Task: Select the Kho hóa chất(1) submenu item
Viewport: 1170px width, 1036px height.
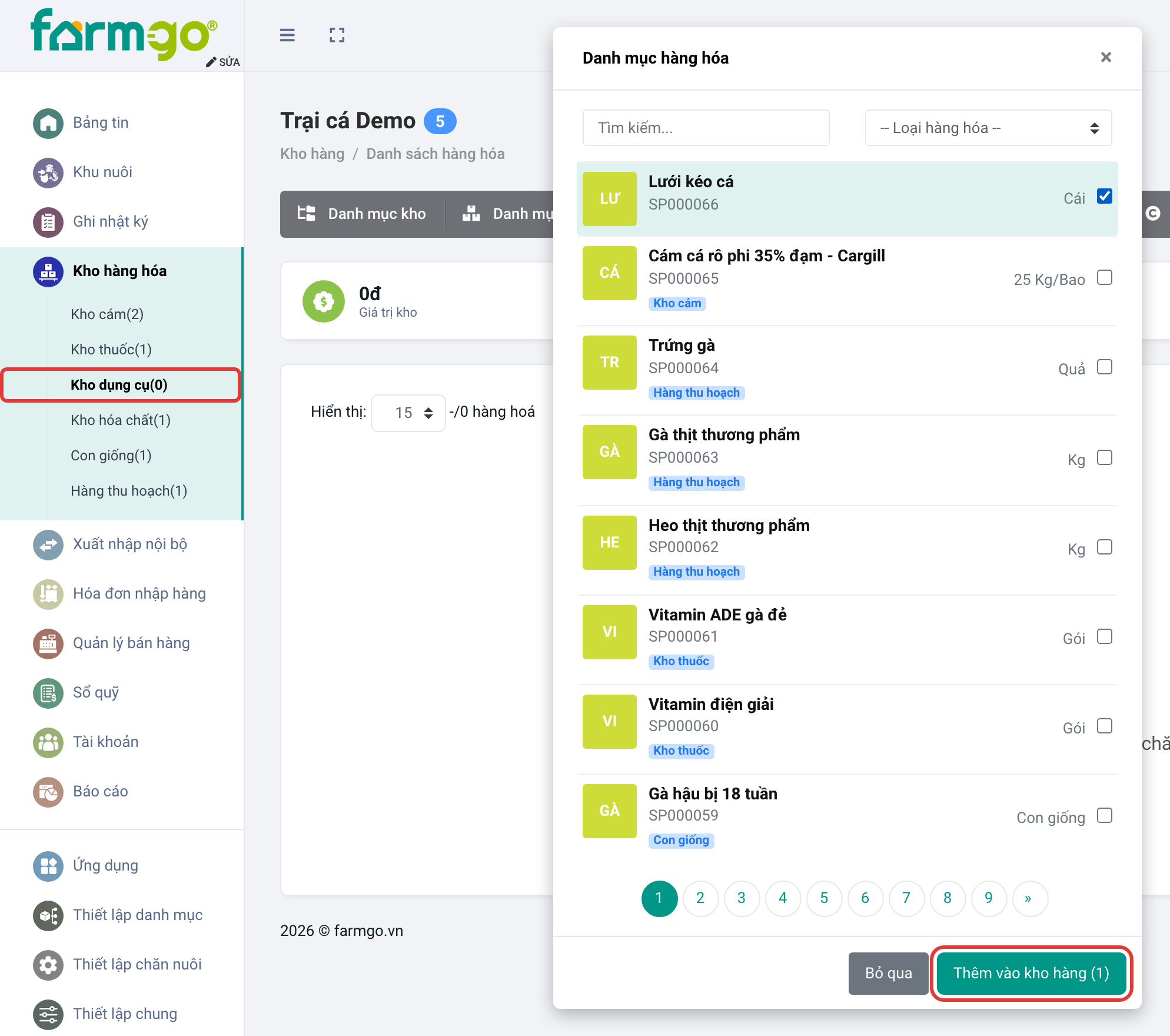Action: 121,420
